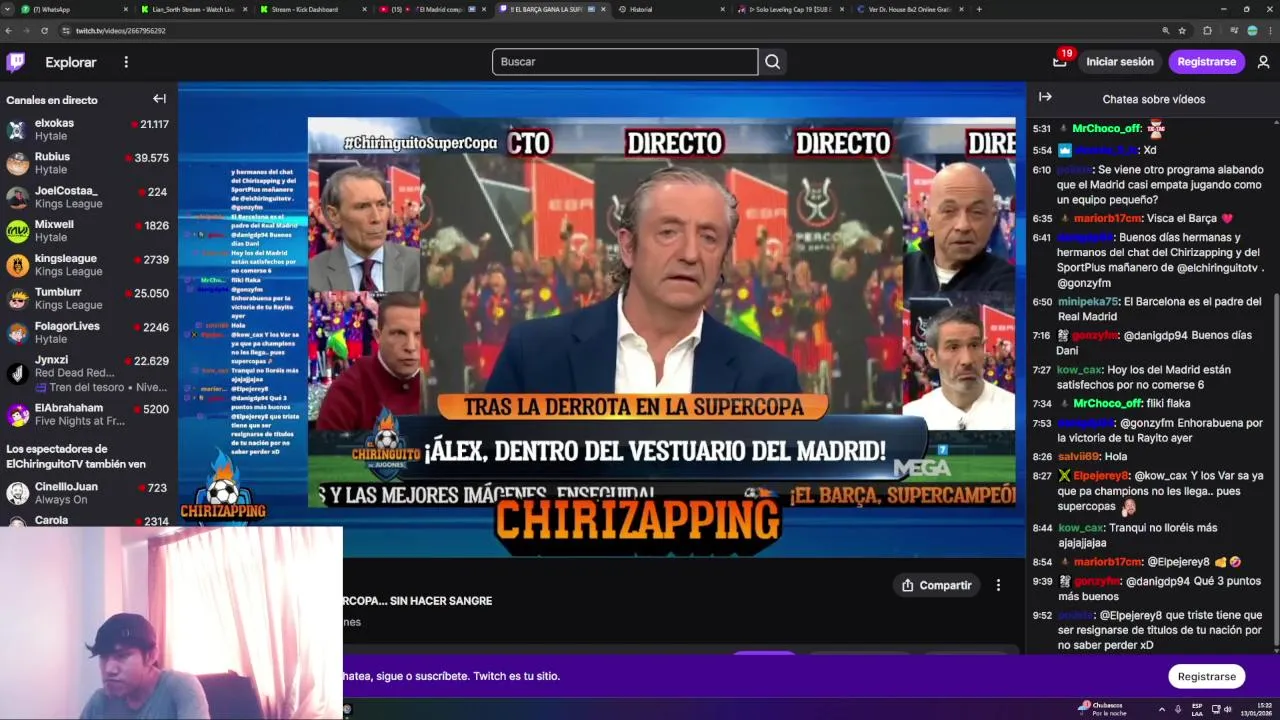1280x720 pixels.
Task: Switch to the Historial tab
Action: point(668,9)
